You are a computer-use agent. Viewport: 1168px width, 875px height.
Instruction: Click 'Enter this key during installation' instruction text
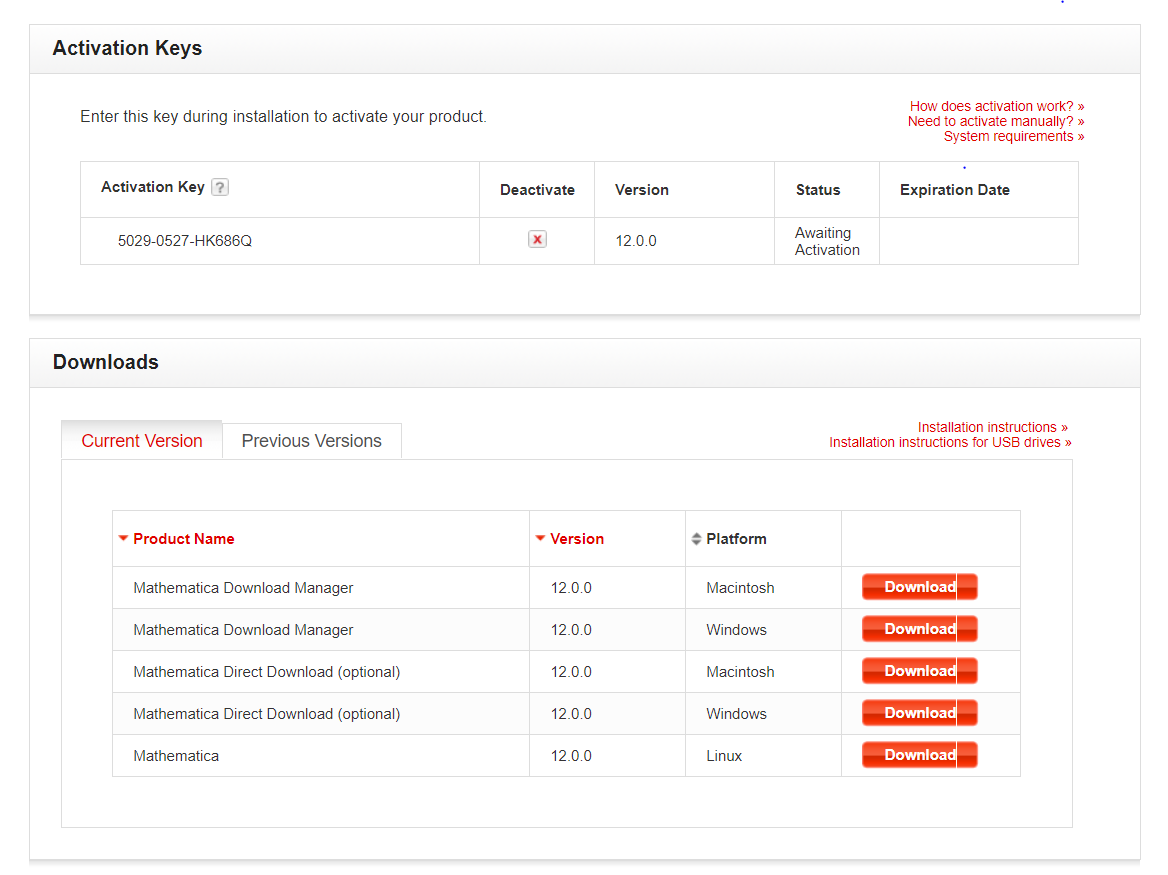click(283, 117)
